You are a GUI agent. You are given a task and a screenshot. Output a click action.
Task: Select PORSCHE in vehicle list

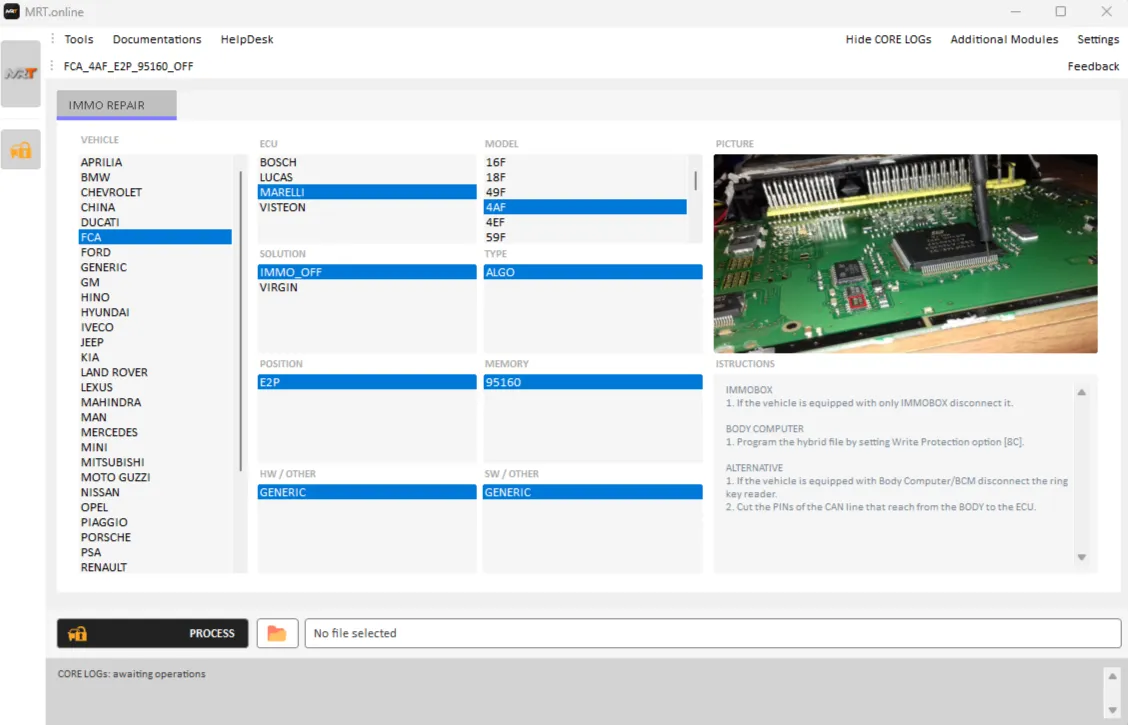(155, 537)
